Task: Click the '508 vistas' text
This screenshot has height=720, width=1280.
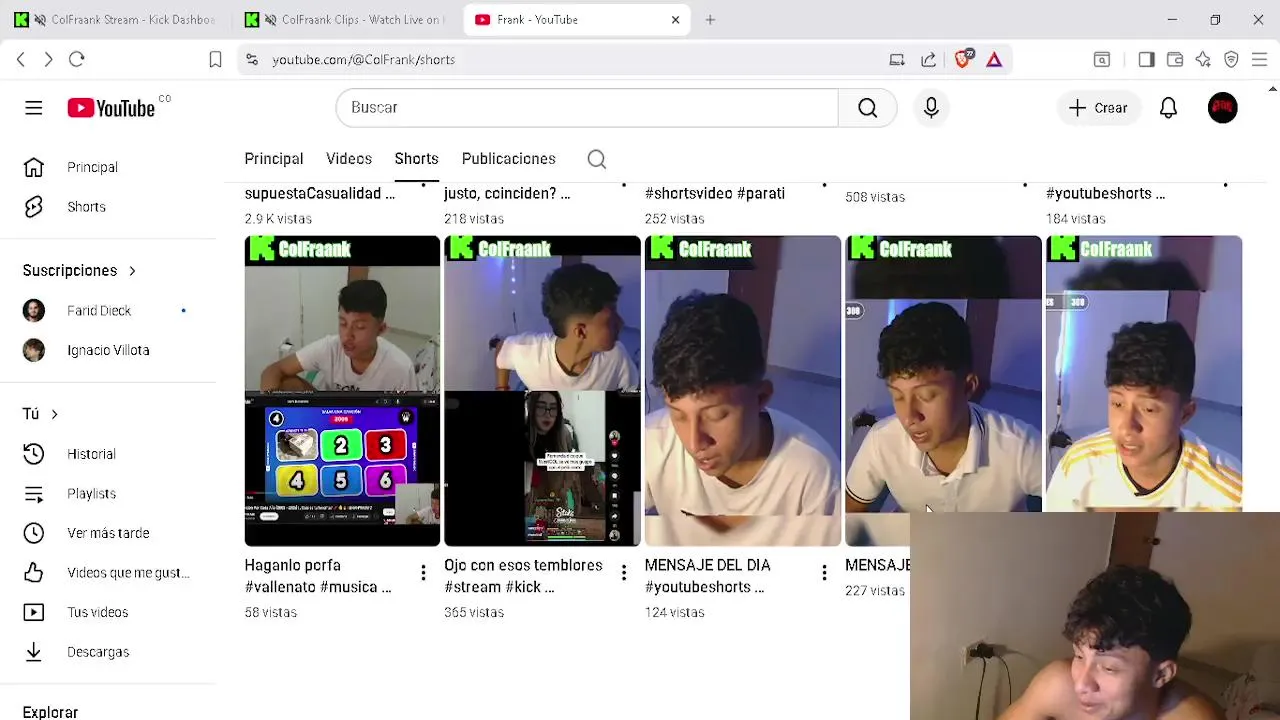Action: click(875, 197)
